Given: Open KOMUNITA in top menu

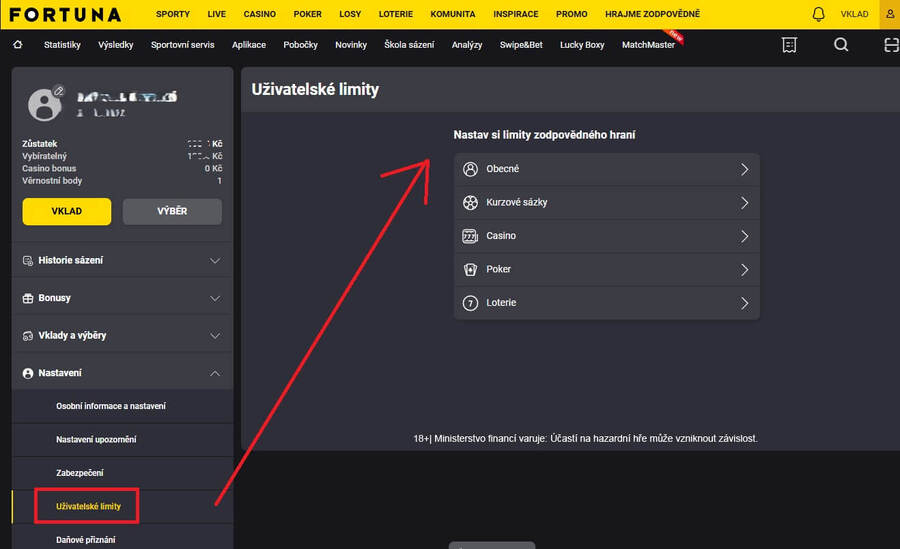Looking at the screenshot, I should 453,14.
